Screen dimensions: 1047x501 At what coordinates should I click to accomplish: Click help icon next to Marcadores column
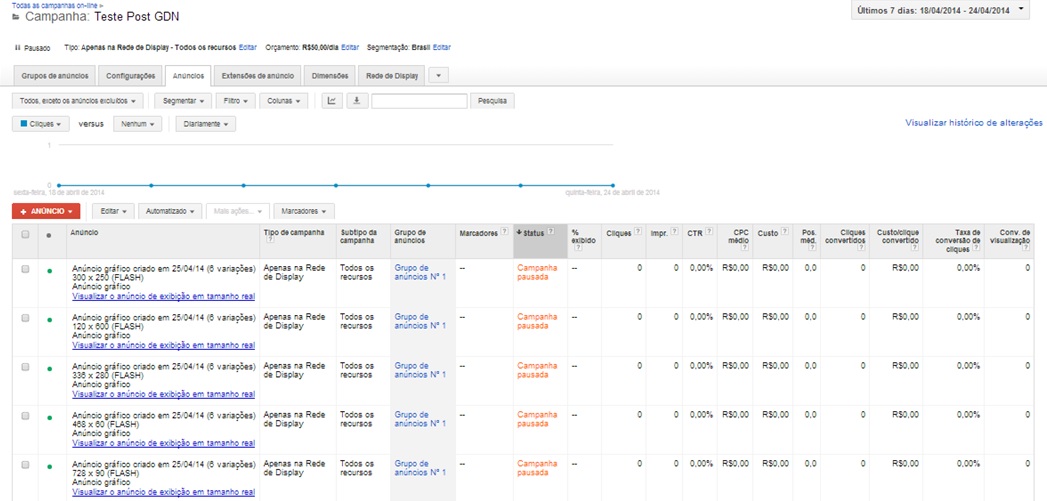click(504, 232)
